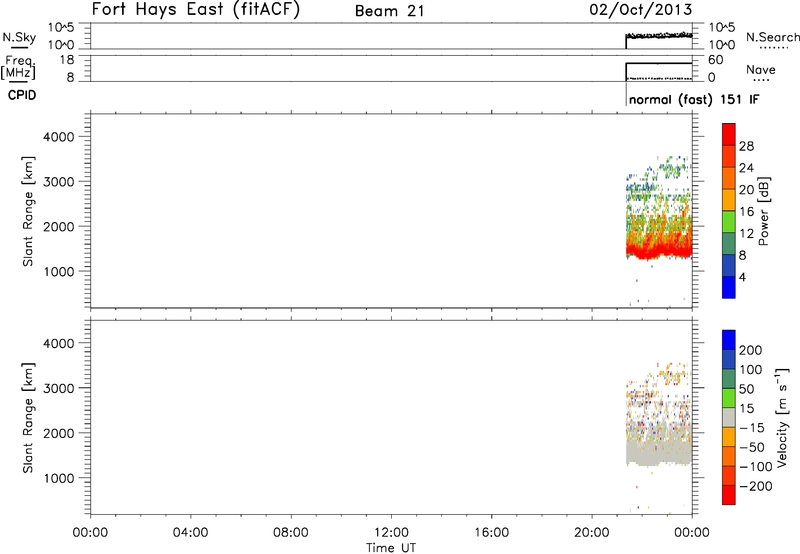Image resolution: width=800 pixels, height=554 pixels.
Task: Click the '-100' velocity colorbar label
Action: pyautogui.click(x=756, y=467)
